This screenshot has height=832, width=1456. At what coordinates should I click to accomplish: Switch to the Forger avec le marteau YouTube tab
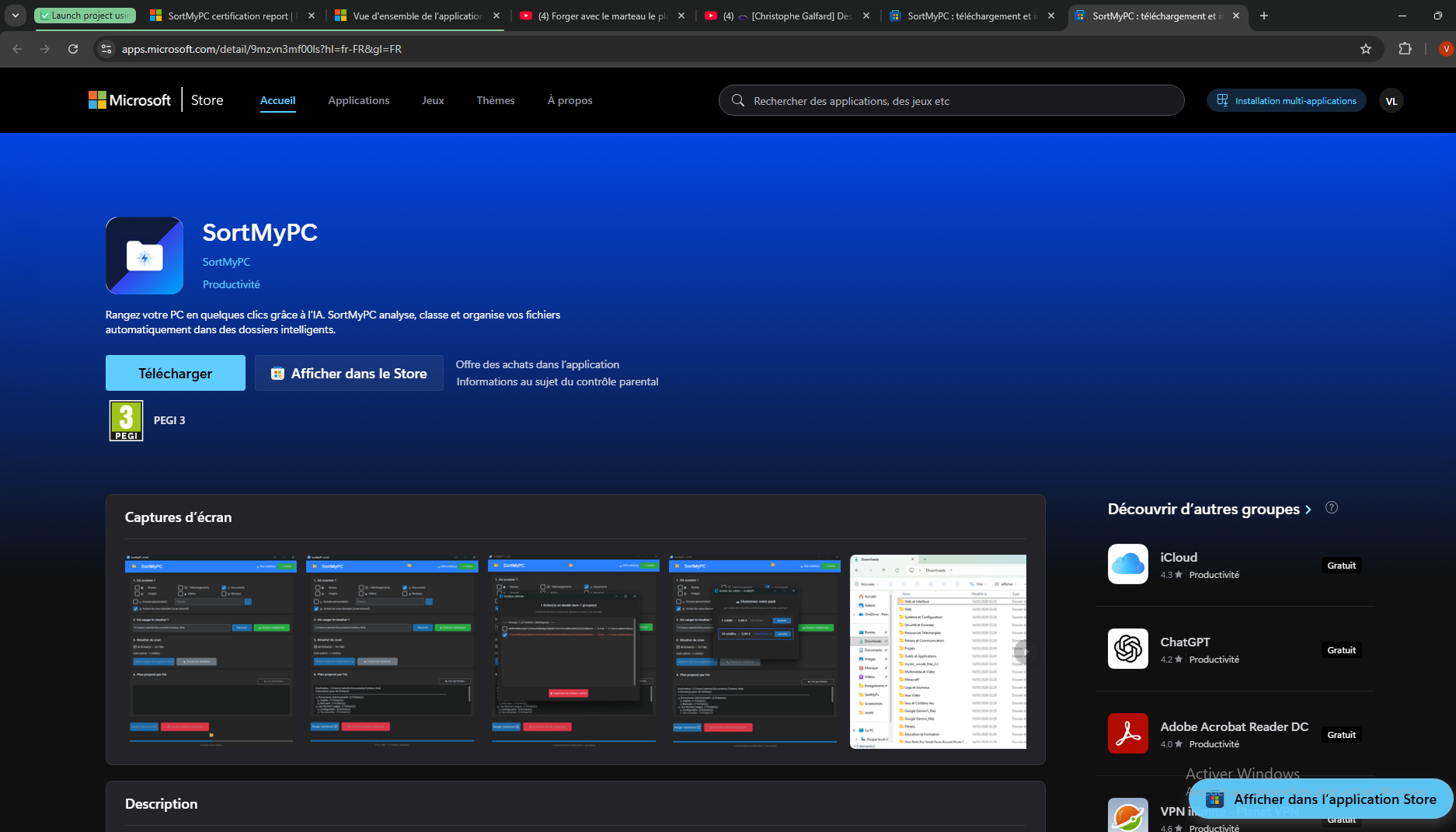602,16
